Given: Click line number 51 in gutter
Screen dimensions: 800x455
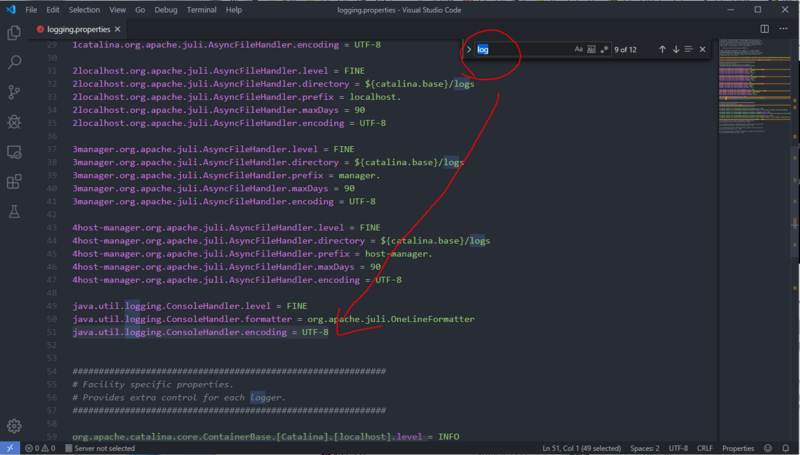Looking at the screenshot, I should pyautogui.click(x=52, y=332).
